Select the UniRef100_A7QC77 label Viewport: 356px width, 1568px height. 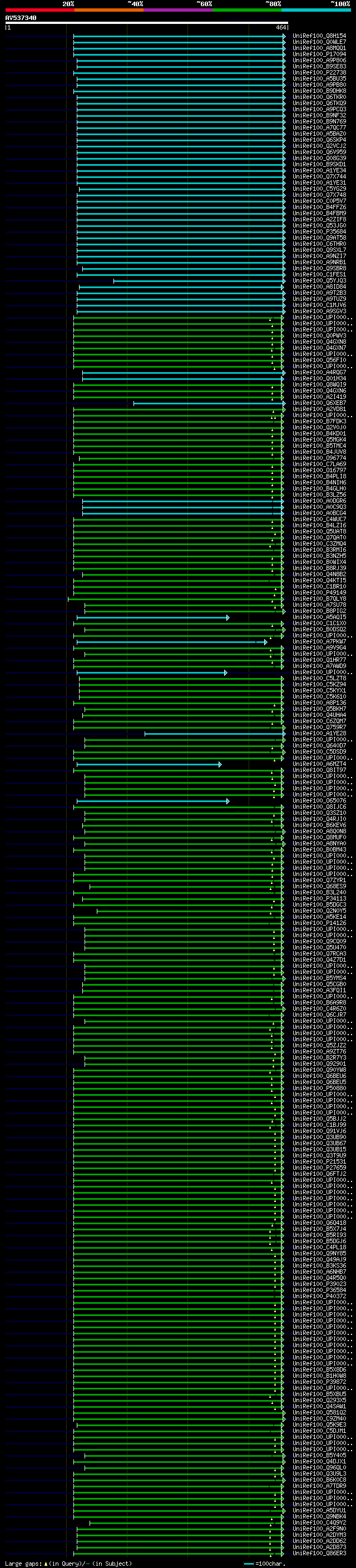tap(319, 128)
